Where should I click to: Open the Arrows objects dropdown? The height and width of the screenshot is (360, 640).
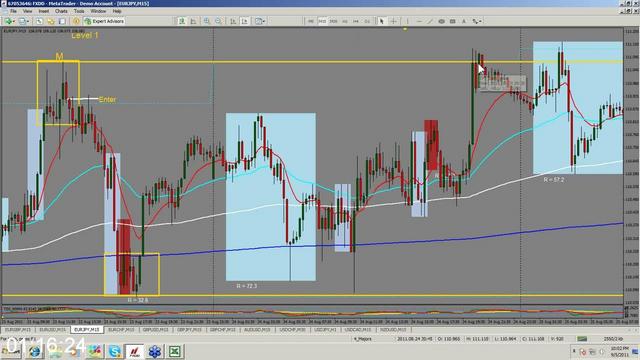[477, 21]
